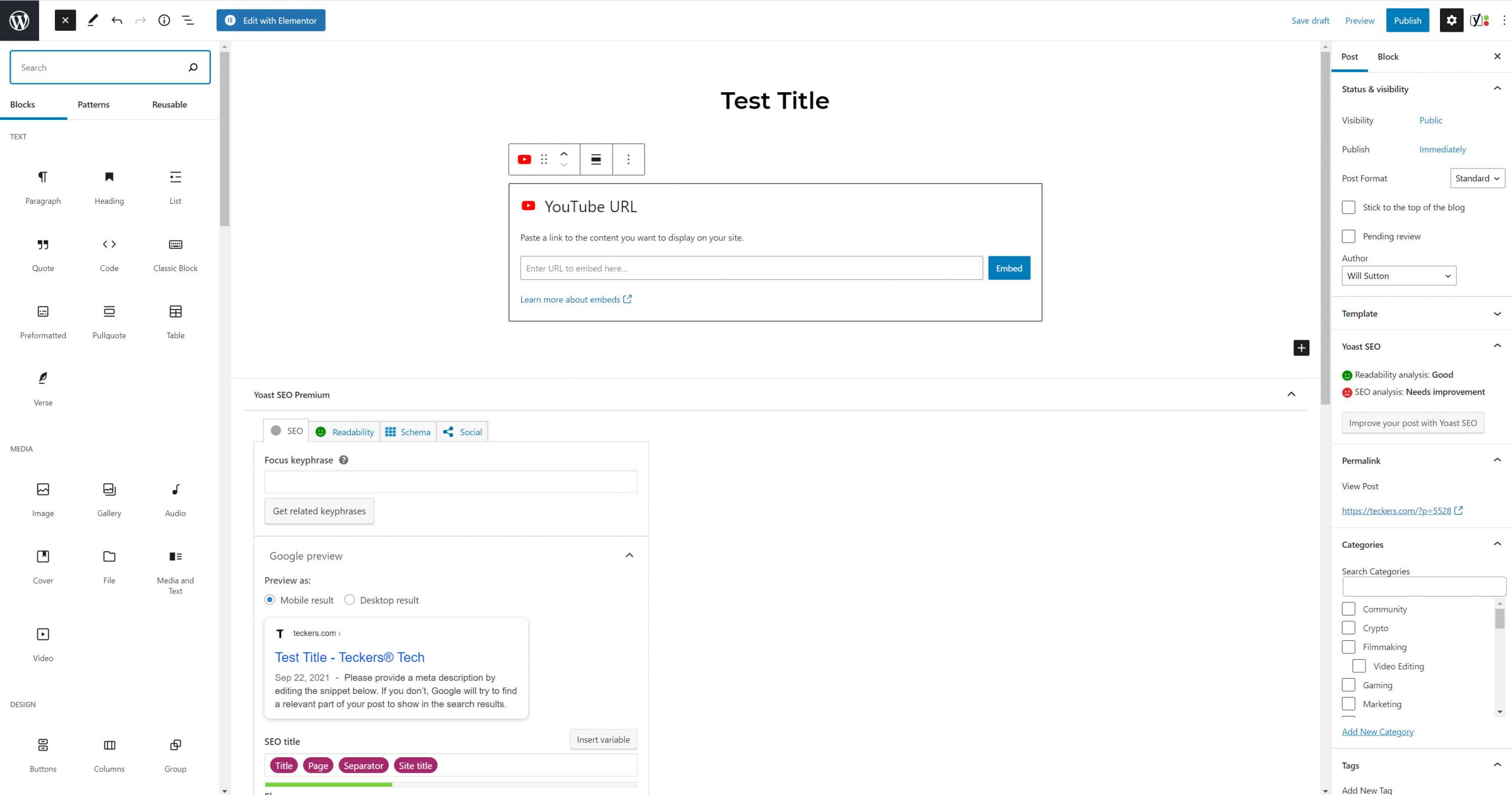Screen dimensions: 1512x795
Task: Undo the last change
Action: (x=117, y=20)
